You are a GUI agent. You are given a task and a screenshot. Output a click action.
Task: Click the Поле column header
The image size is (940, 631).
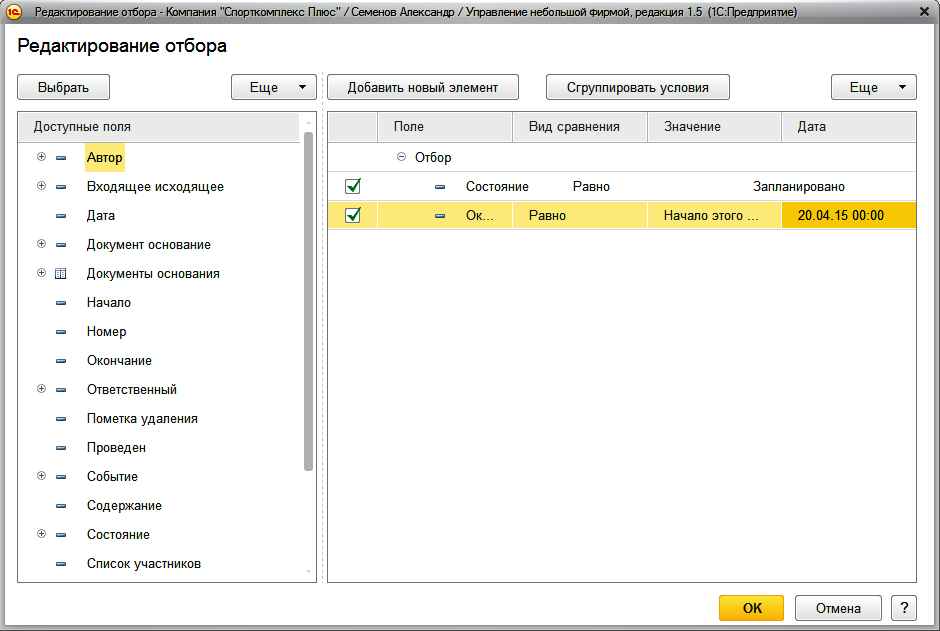[445, 127]
